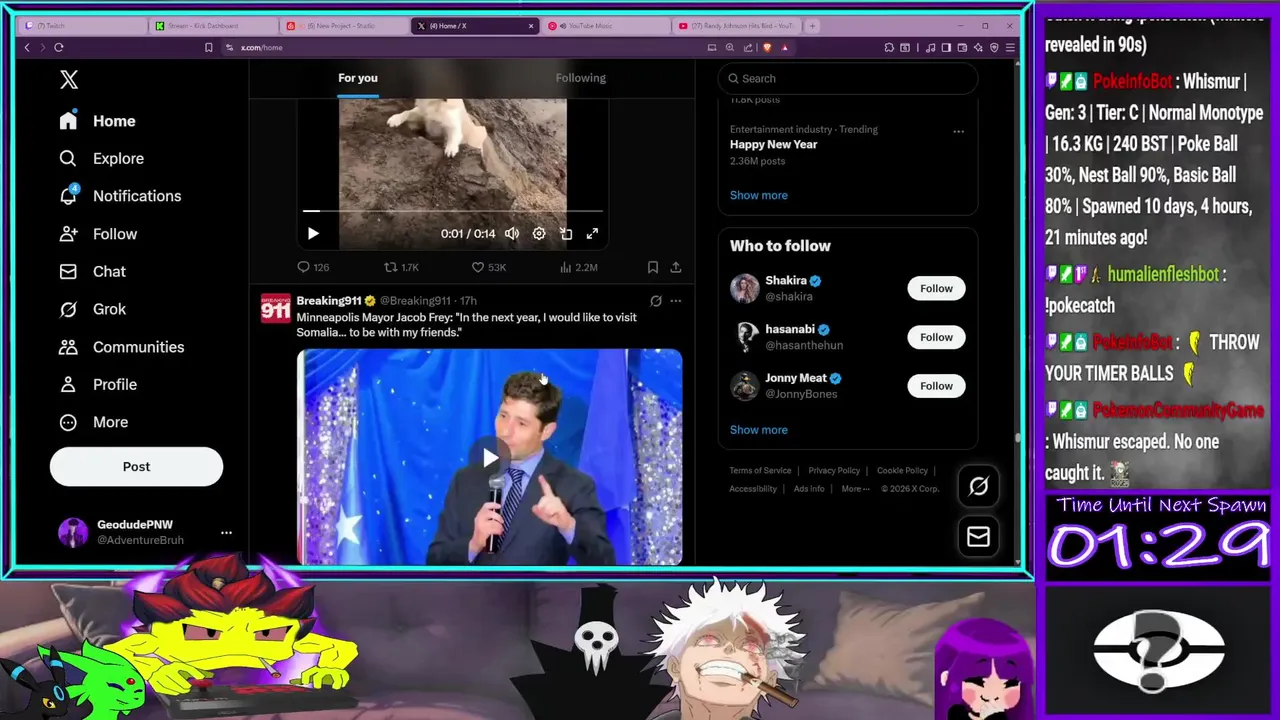1280x720 pixels.
Task: Click Show more under Who to follow
Action: coord(758,430)
